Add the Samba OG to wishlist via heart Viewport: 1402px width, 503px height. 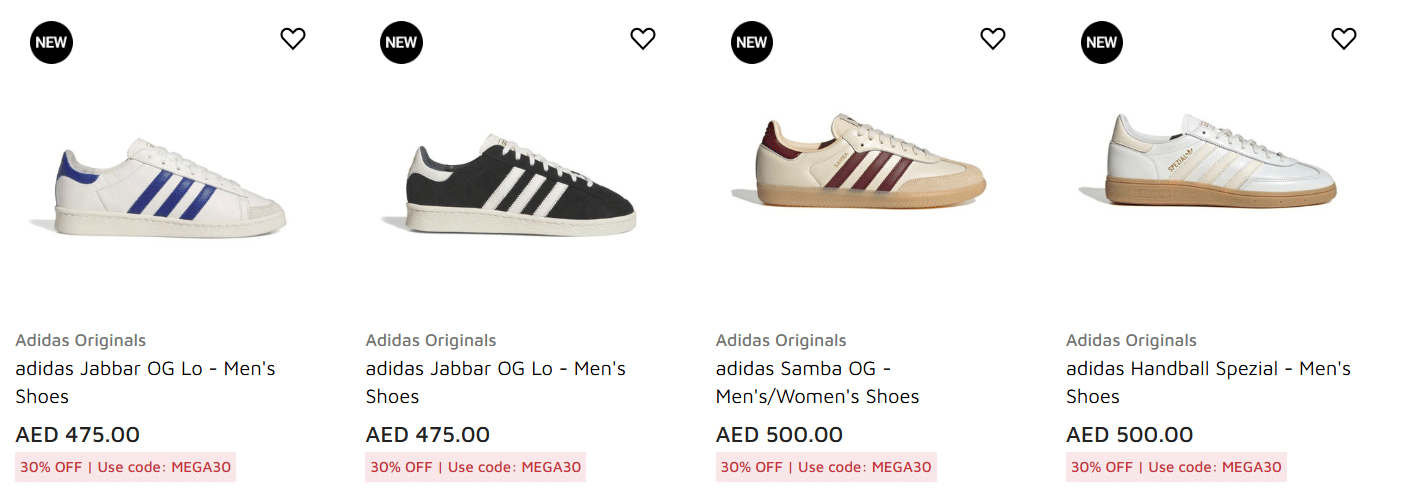coord(992,39)
